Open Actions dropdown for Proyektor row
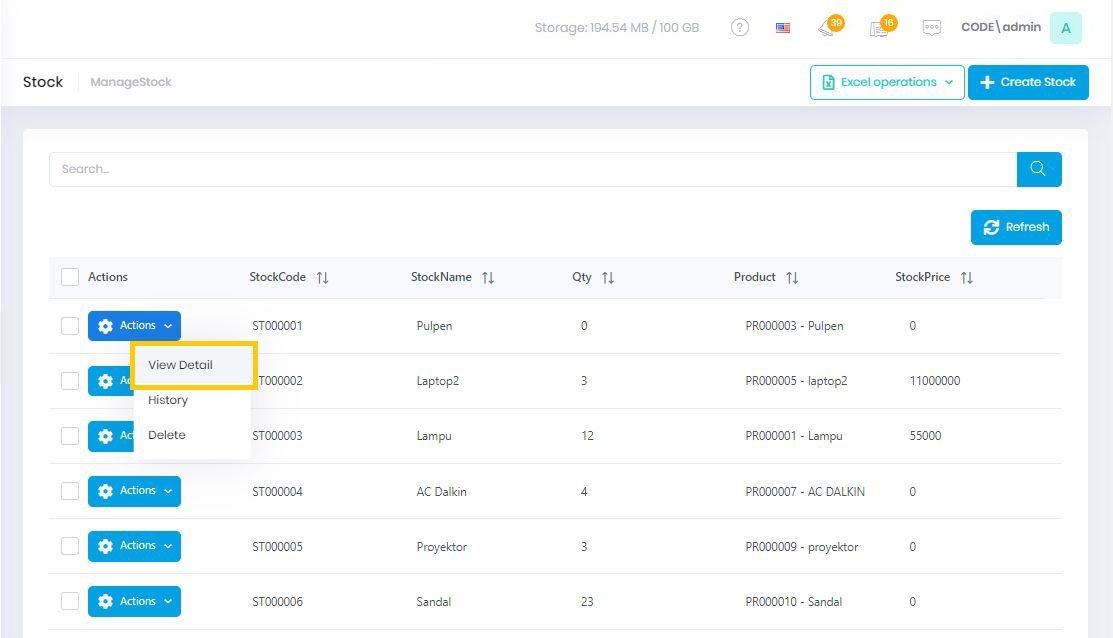Image resolution: width=1113 pixels, height=638 pixels. click(x=134, y=546)
